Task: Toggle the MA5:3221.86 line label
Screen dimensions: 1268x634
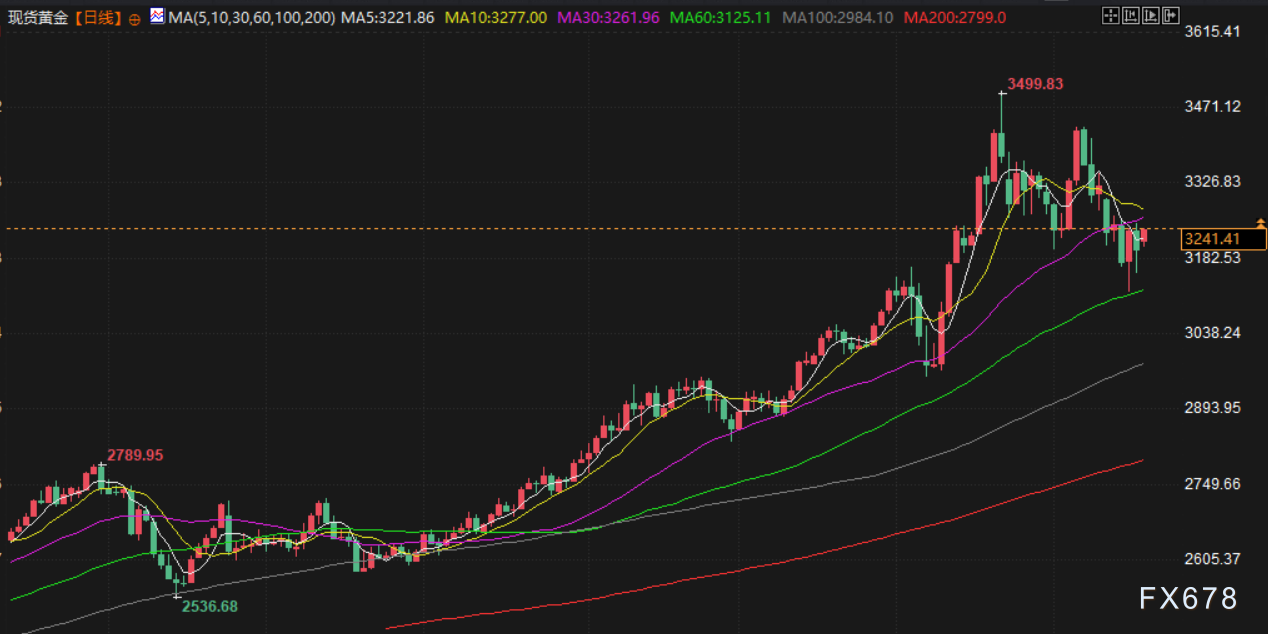Action: click(x=387, y=18)
